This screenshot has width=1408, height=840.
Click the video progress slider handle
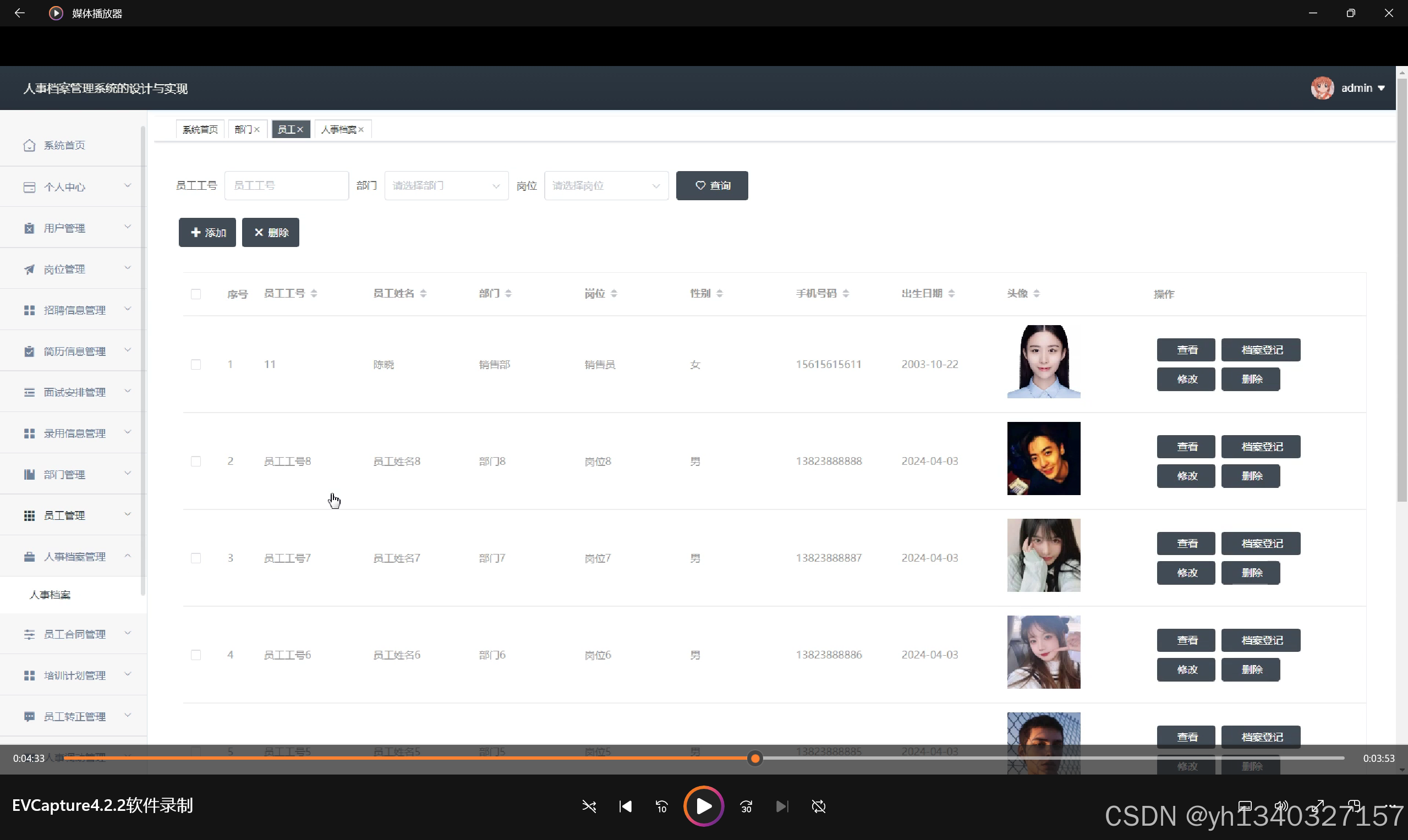coord(755,759)
